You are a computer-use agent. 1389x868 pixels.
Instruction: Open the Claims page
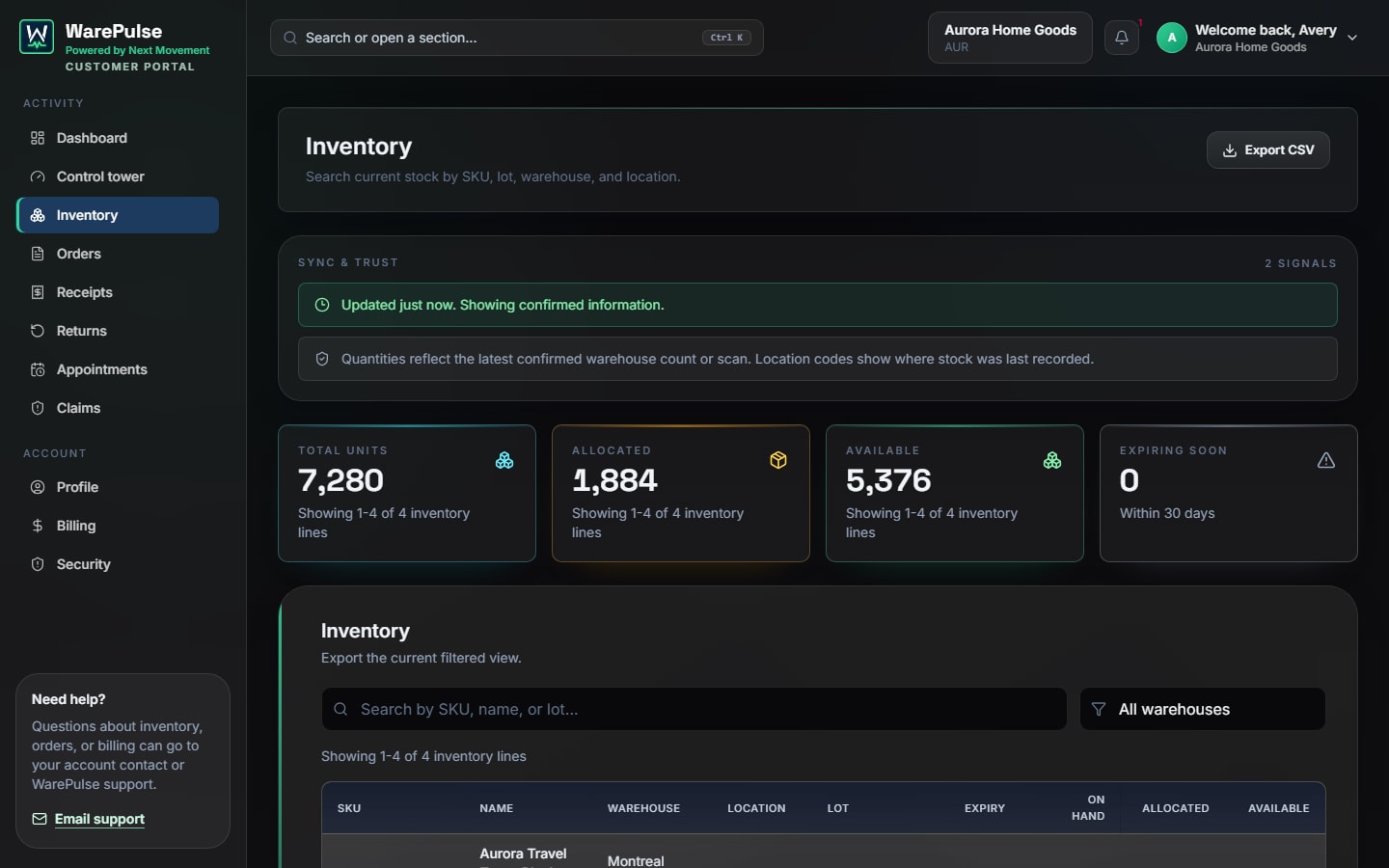click(118, 408)
